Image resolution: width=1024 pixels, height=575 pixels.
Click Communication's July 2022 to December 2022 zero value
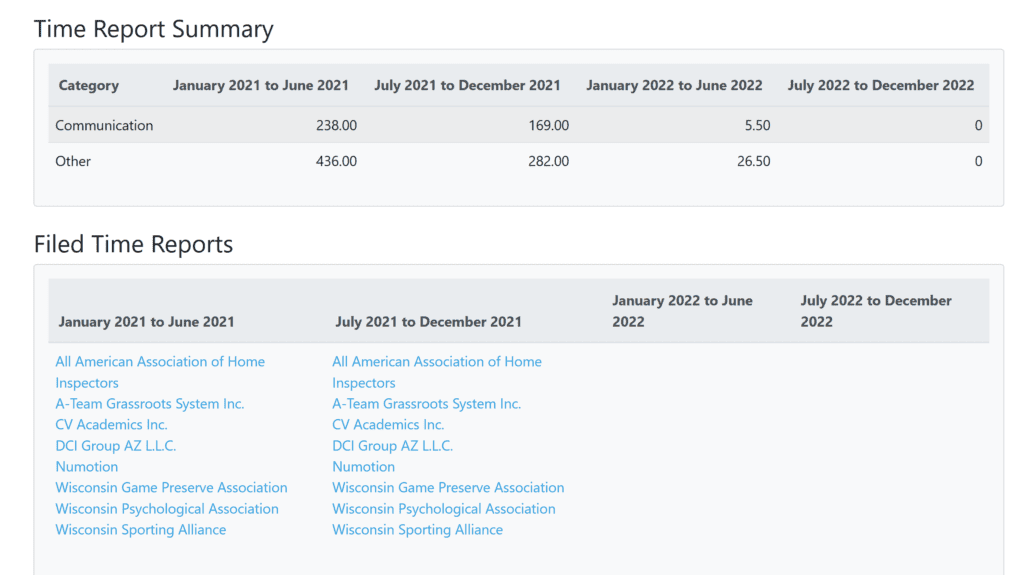[x=978, y=125]
